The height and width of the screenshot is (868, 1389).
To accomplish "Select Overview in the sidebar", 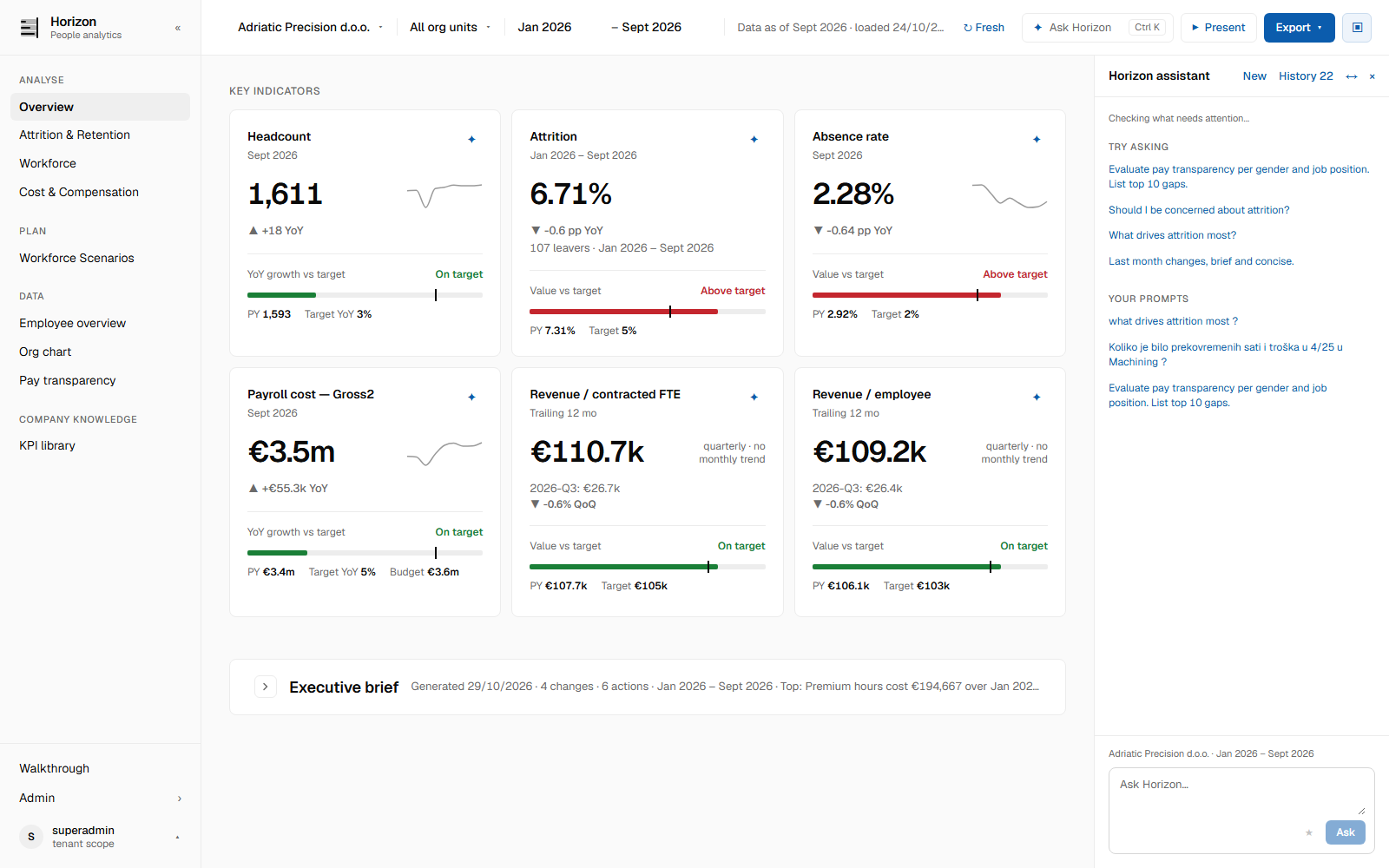I will point(100,107).
